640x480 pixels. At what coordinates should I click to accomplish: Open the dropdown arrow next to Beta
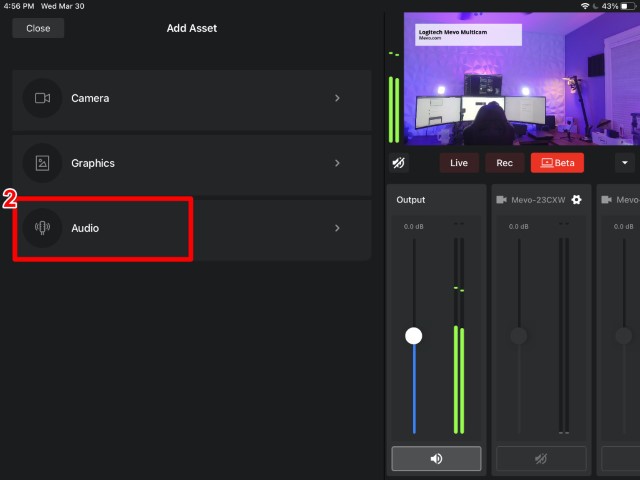tap(625, 163)
